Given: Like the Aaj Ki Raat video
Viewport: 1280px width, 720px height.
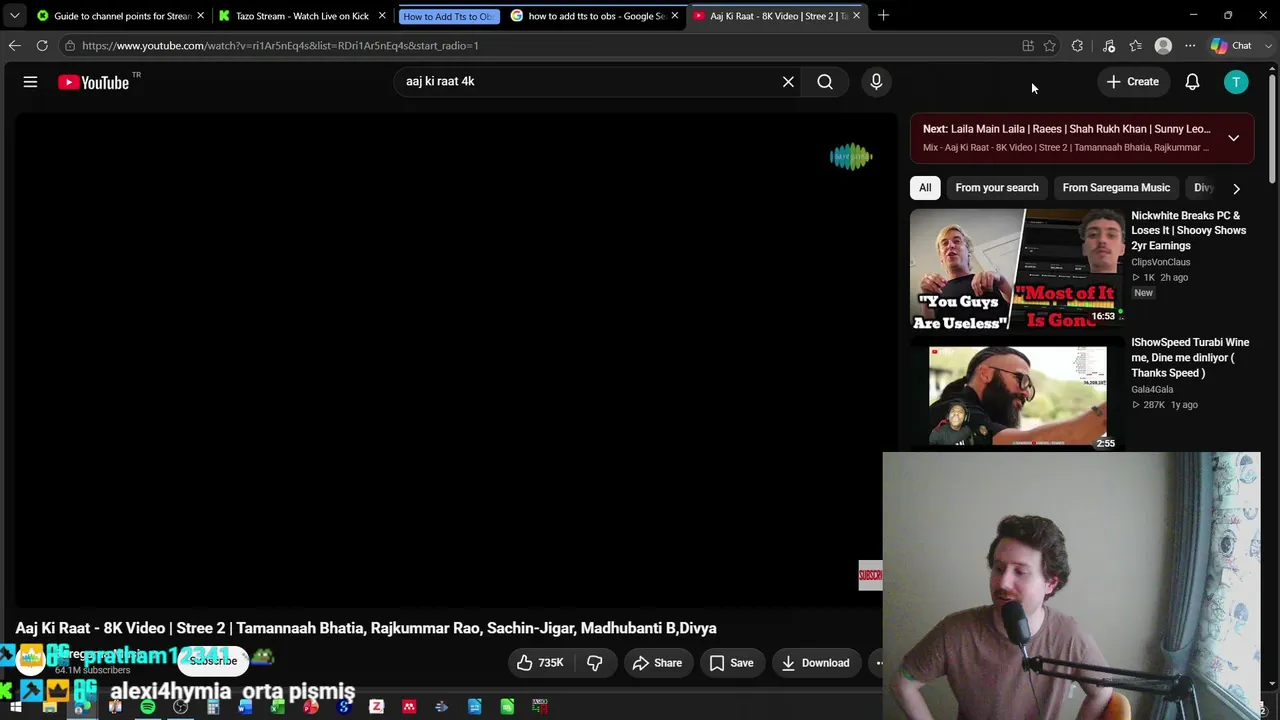Looking at the screenshot, I should tap(540, 663).
